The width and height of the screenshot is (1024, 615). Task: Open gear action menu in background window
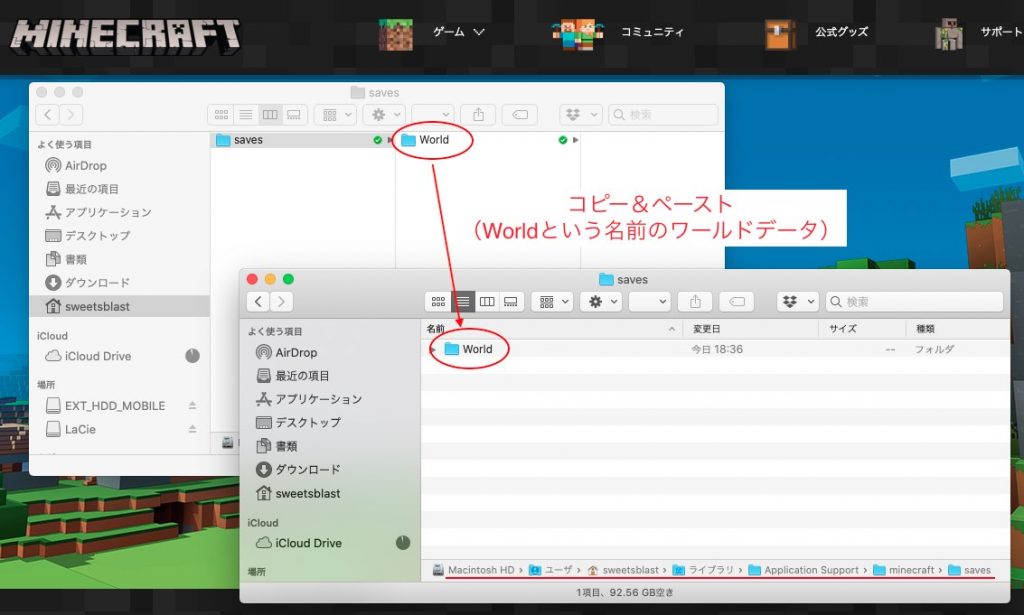[385, 115]
